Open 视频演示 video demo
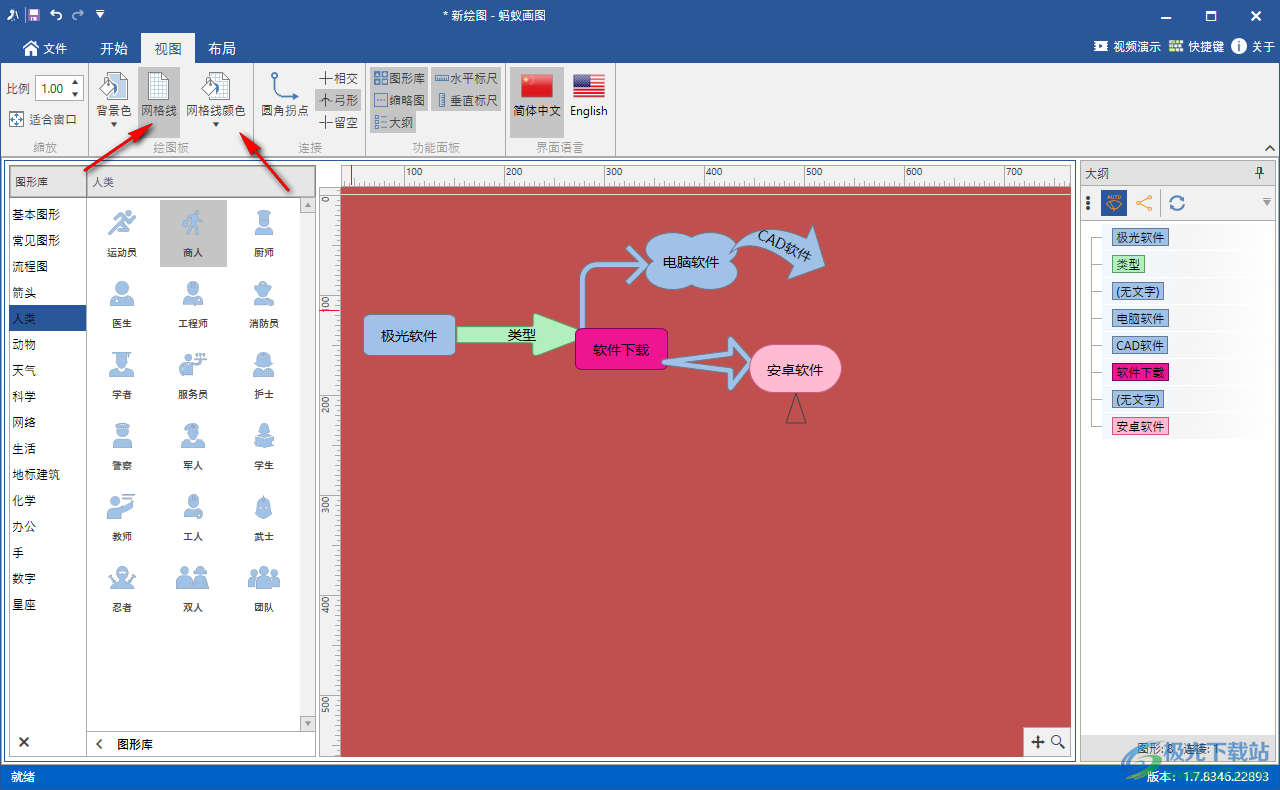 1127,46
